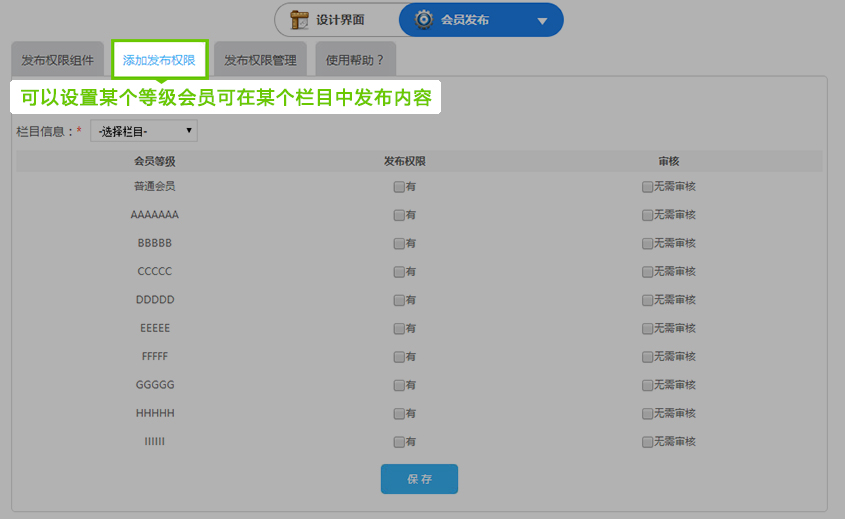This screenshot has width=845, height=519.
Task: Click the 设计界面 design interface icon
Action: pyautogui.click(x=299, y=20)
